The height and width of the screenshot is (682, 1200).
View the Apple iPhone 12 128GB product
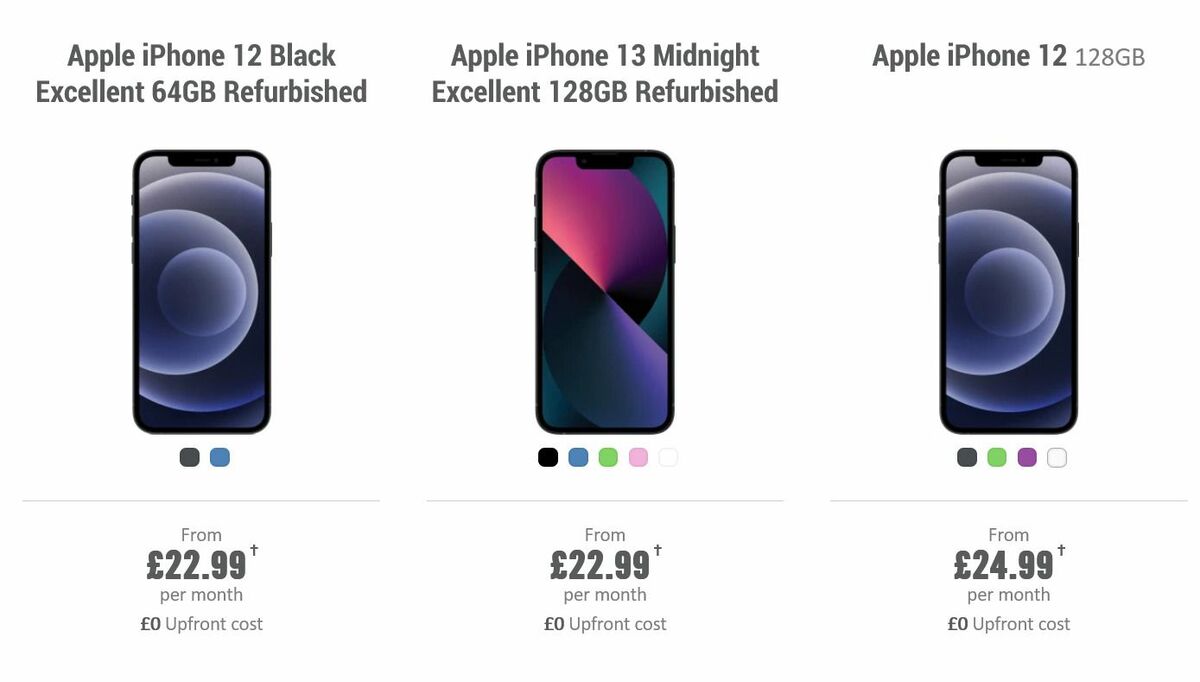pos(1008,56)
